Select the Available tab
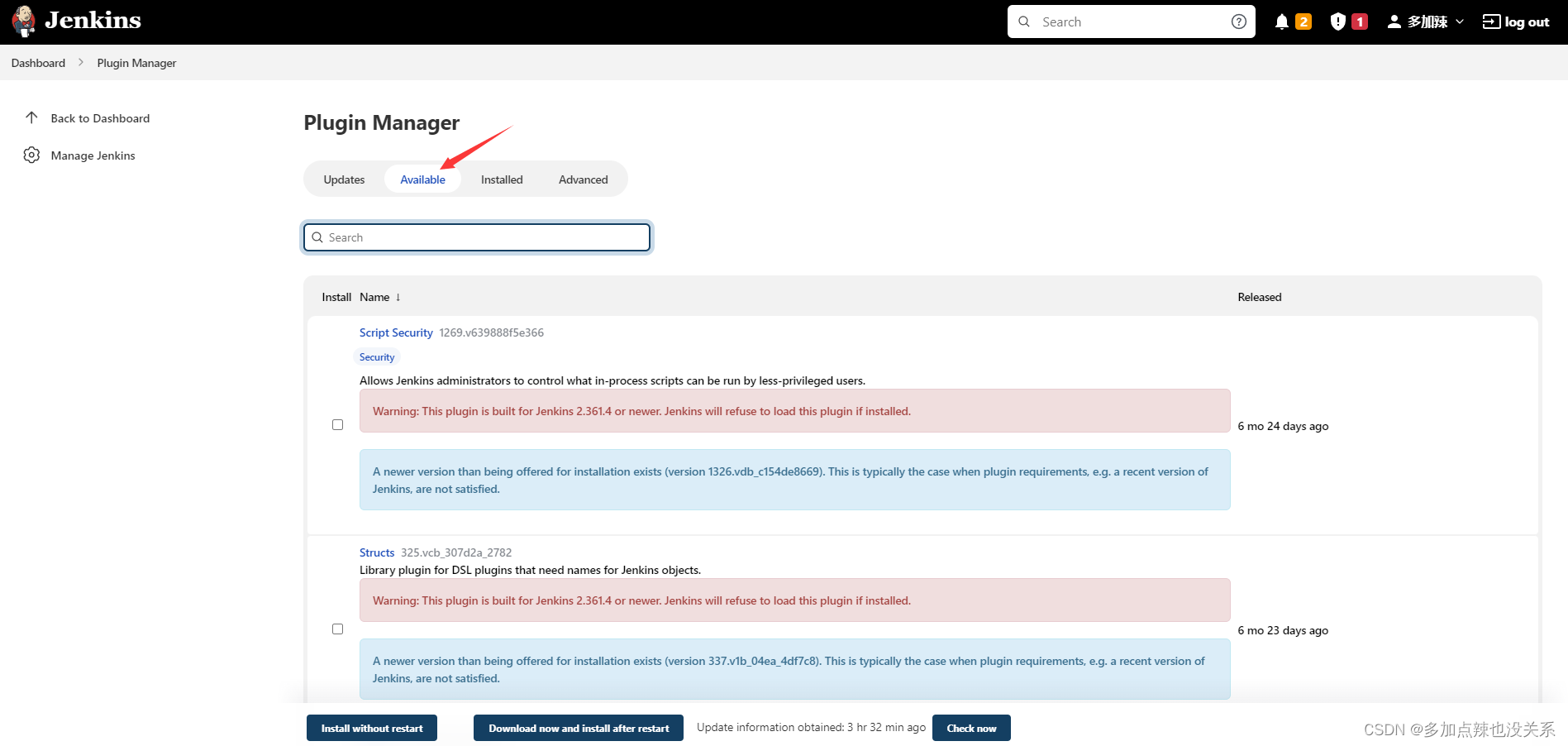The width and height of the screenshot is (1568, 746). click(x=422, y=179)
